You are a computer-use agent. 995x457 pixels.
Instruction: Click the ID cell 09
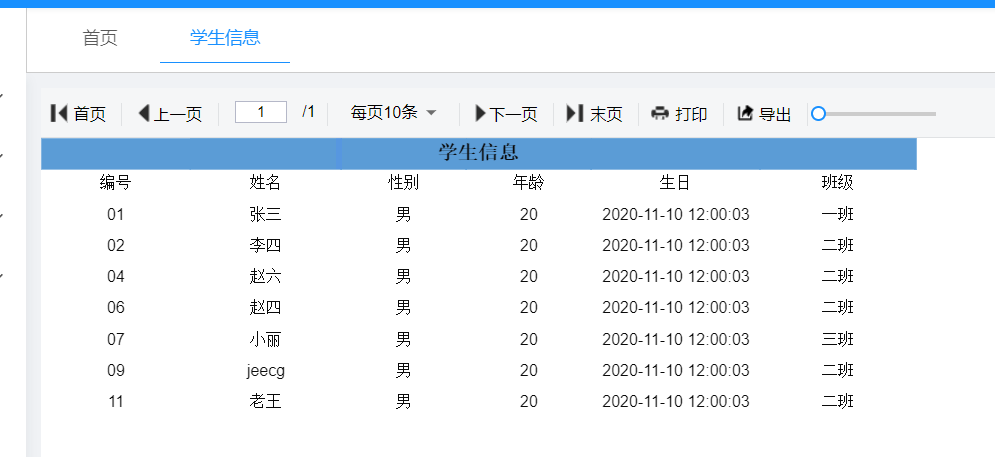tap(115, 370)
